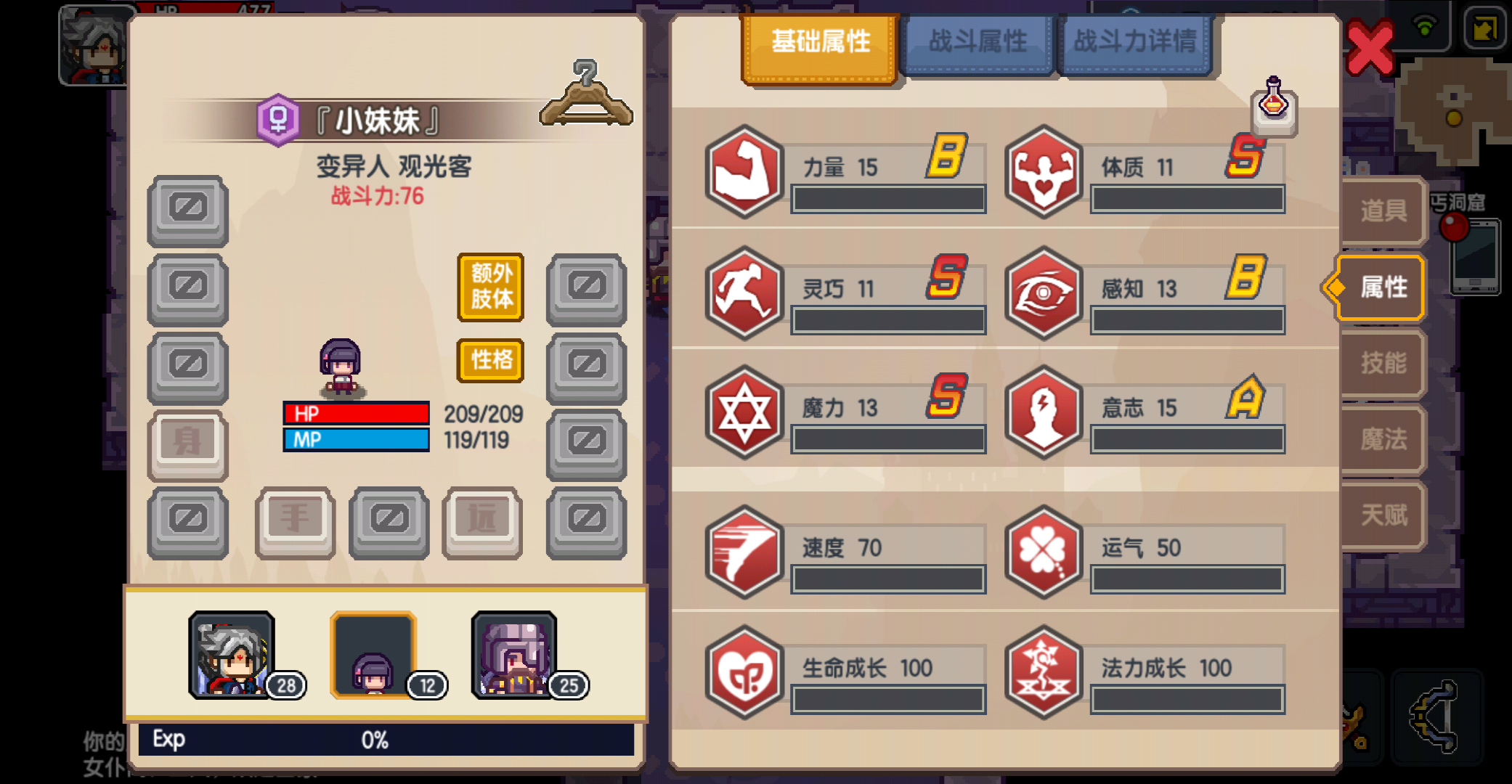Image resolution: width=1512 pixels, height=784 pixels.
Task: Open the 战斗力详情 tab
Action: click(1134, 42)
